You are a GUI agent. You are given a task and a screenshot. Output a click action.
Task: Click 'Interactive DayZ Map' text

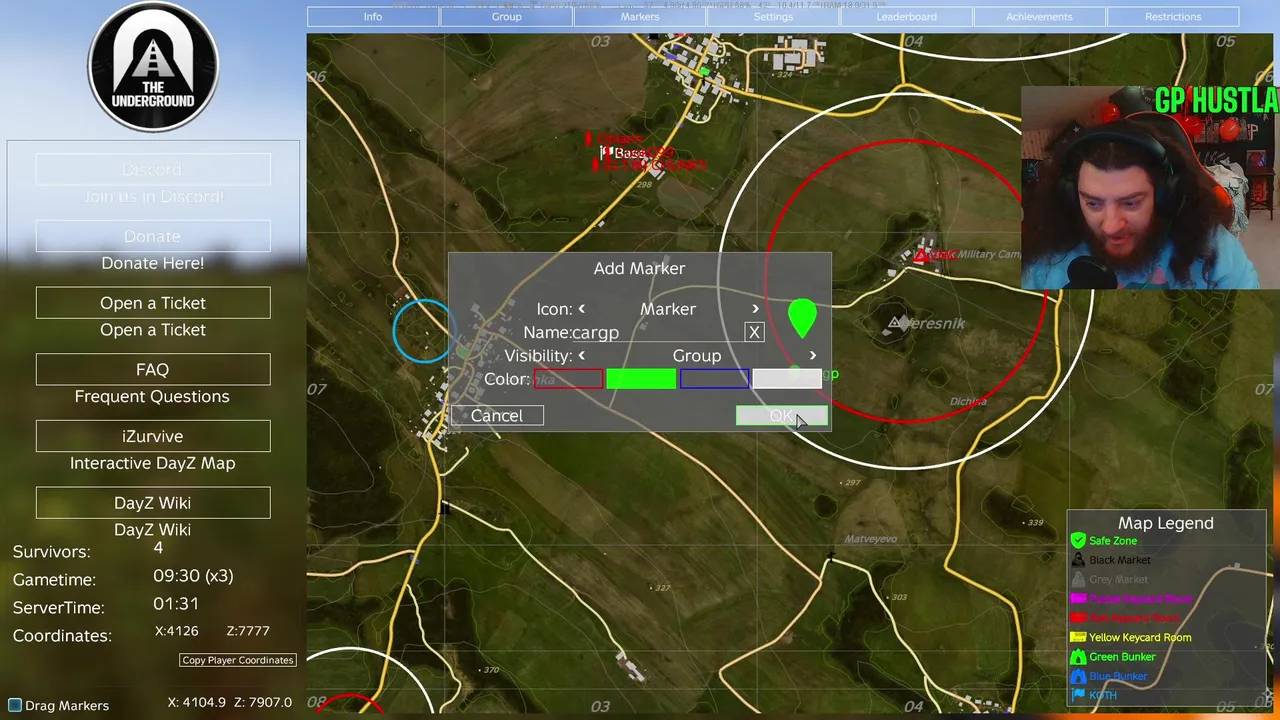coord(153,463)
